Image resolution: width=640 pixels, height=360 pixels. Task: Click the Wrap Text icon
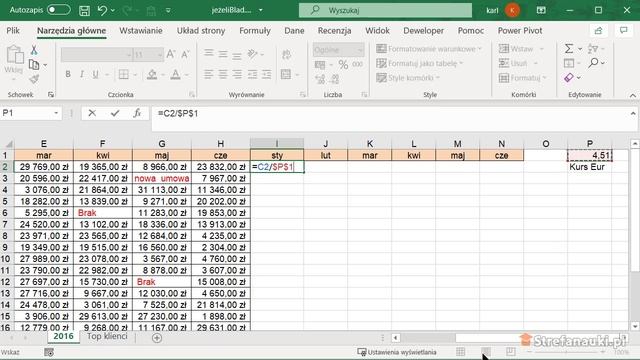(287, 54)
